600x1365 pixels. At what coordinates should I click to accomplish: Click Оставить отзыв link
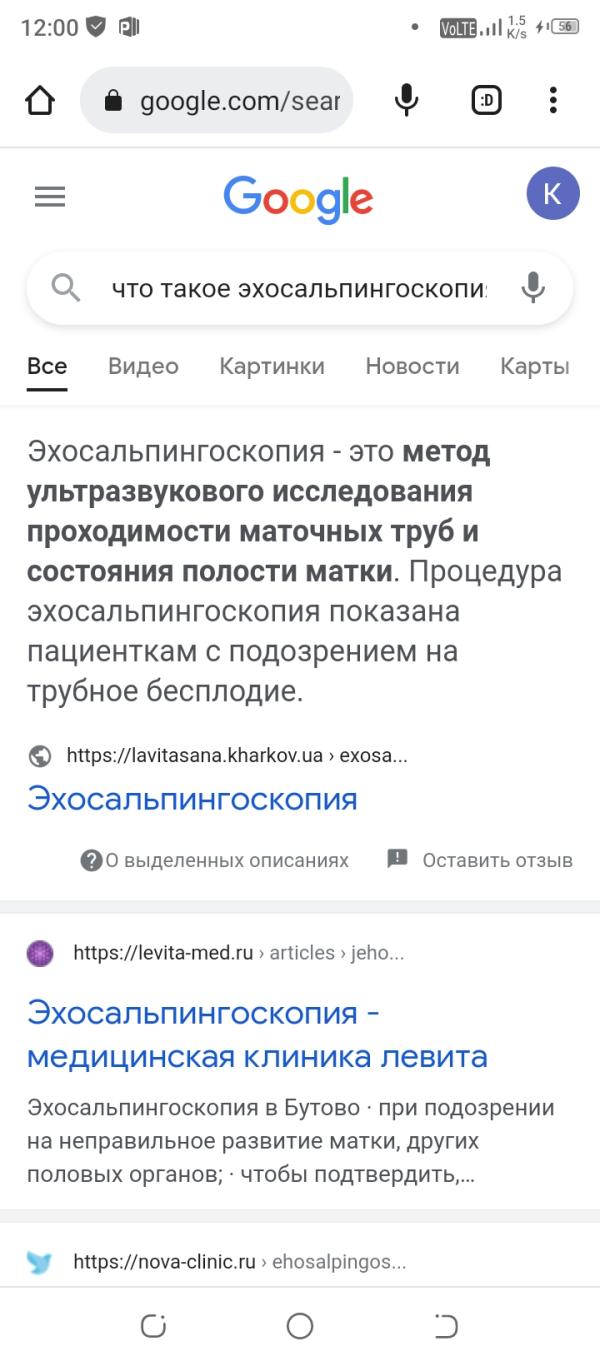[x=497, y=860]
